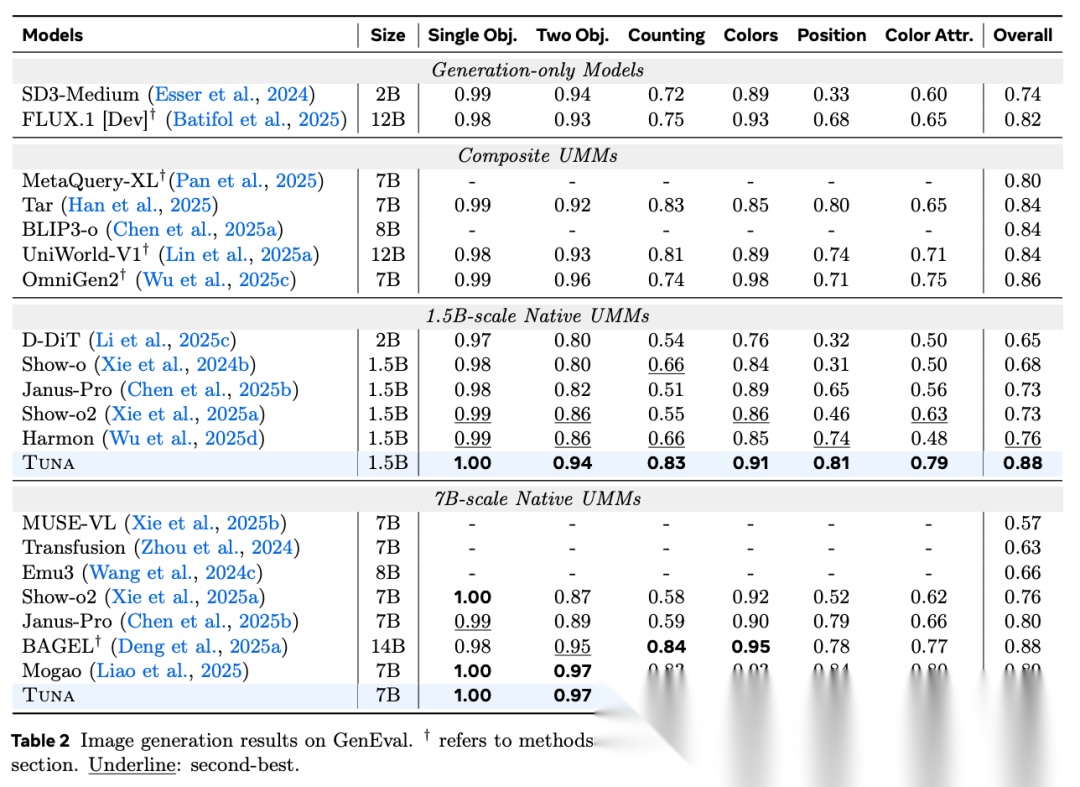The image size is (1080, 787).
Task: Open Xie et al., 2025a in 1.5B Show-o2 row
Action: tap(185, 414)
